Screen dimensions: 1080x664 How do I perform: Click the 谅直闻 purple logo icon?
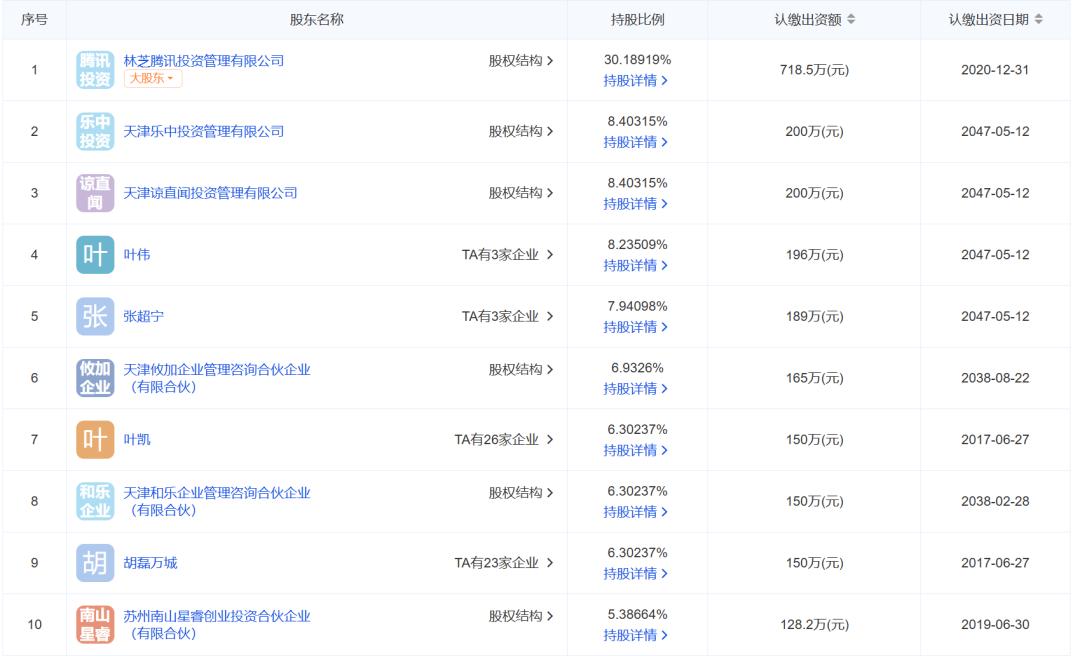(95, 193)
